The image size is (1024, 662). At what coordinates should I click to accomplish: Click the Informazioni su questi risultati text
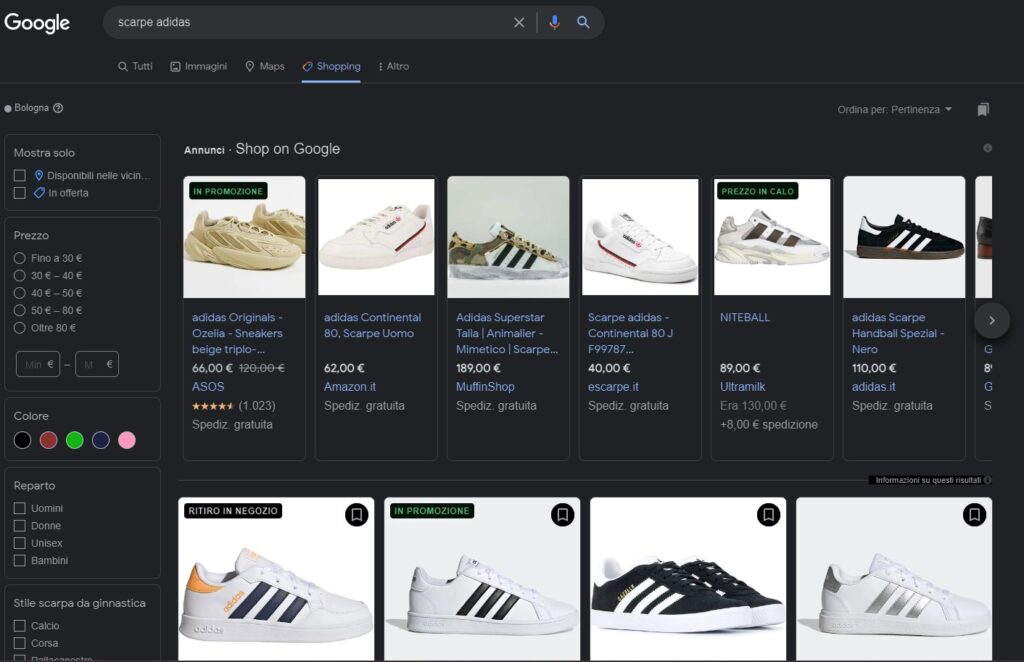pyautogui.click(x=927, y=480)
